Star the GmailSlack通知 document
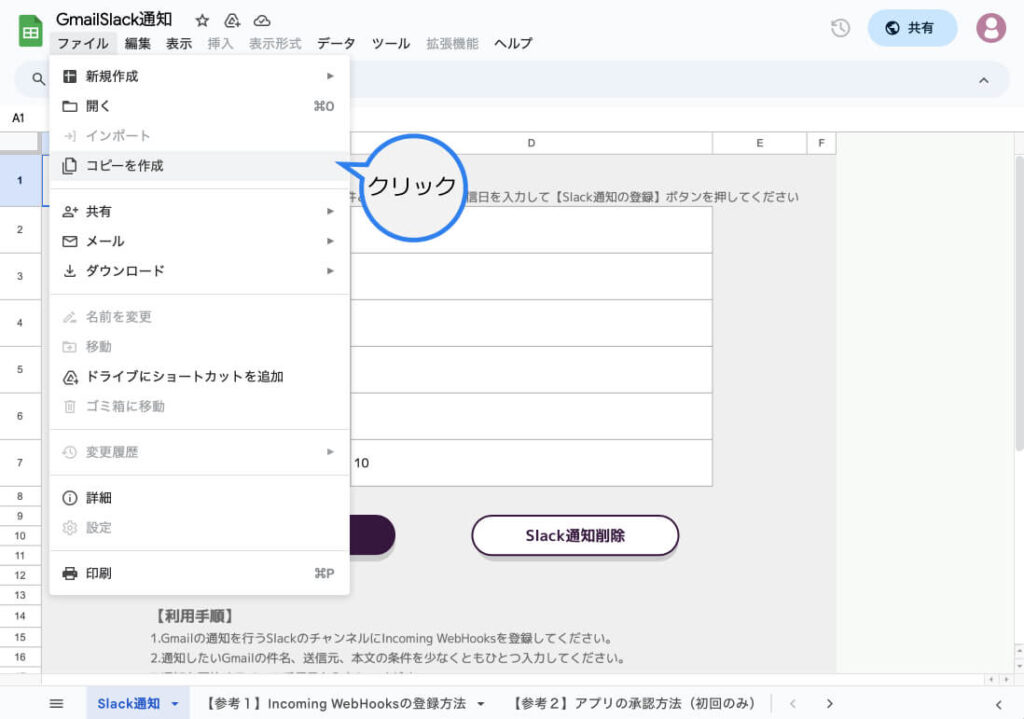The image size is (1024, 719). [x=202, y=20]
